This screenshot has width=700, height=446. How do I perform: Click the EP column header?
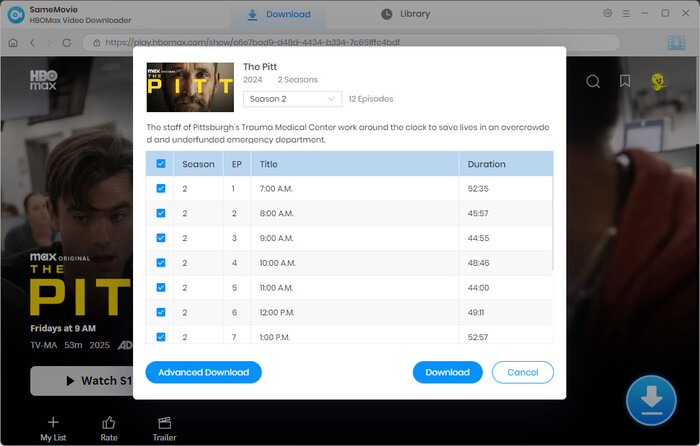pos(237,164)
